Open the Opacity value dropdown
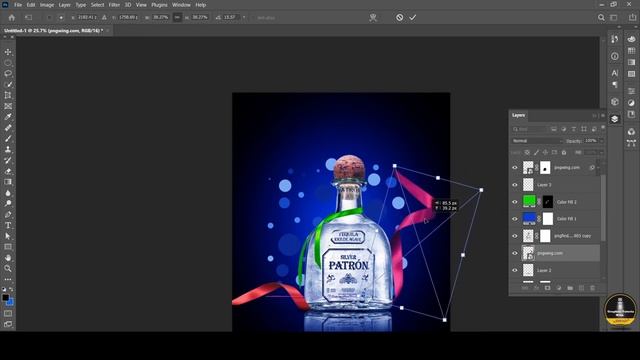Viewport: 640px width, 360px height. tap(601, 141)
